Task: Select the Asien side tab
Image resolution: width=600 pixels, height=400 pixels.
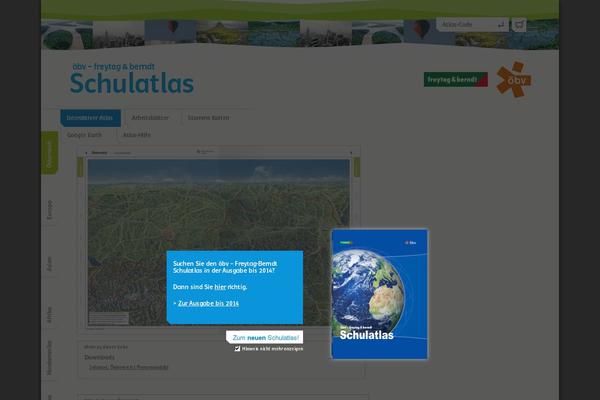Action: (x=49, y=263)
